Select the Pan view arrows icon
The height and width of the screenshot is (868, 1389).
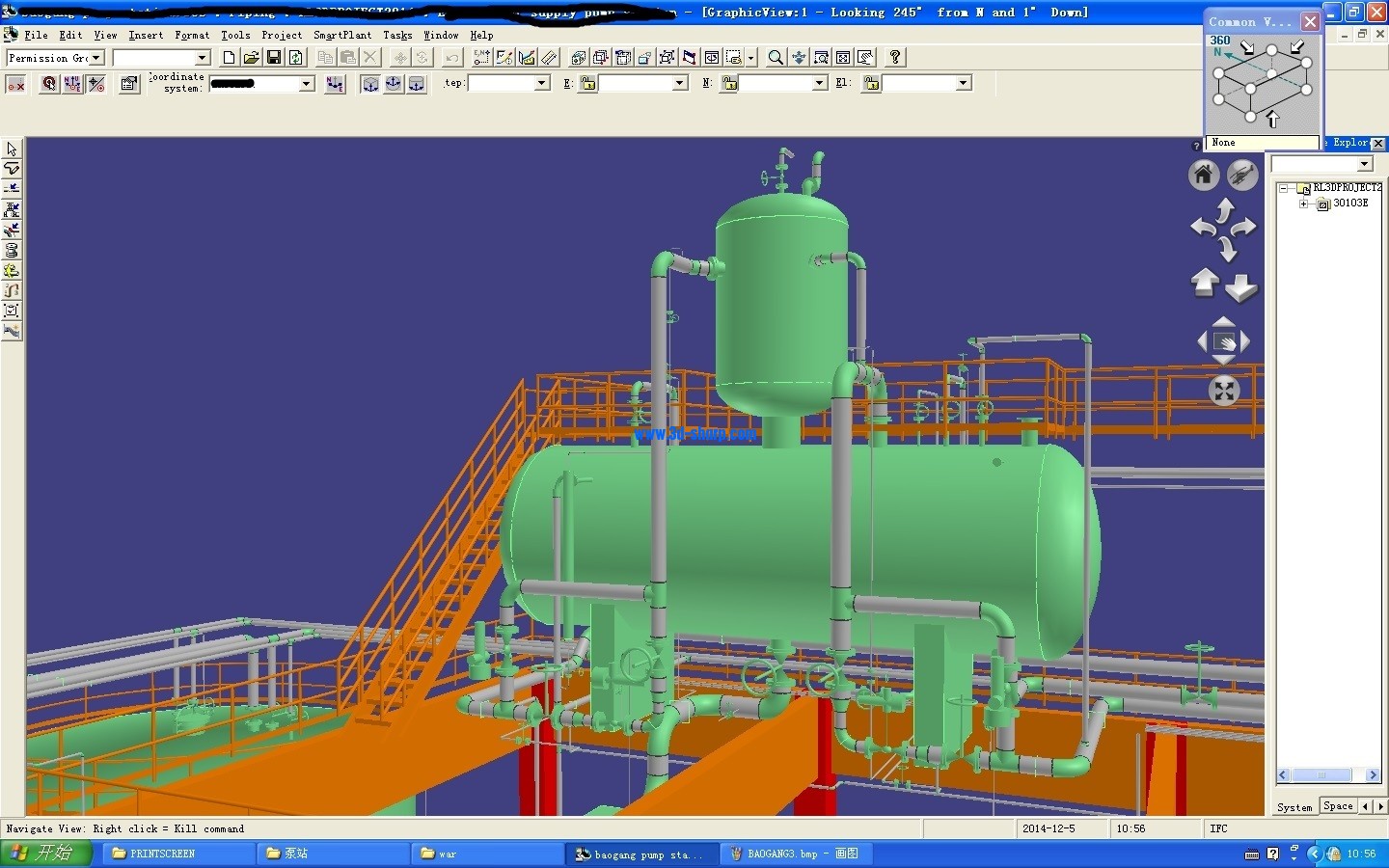pyautogui.click(x=799, y=58)
